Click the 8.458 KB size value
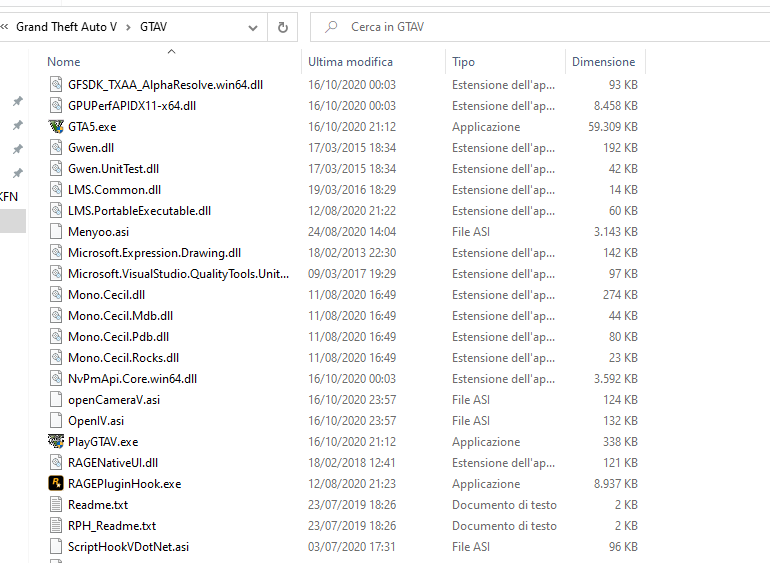The width and height of the screenshot is (770, 563). click(615, 106)
